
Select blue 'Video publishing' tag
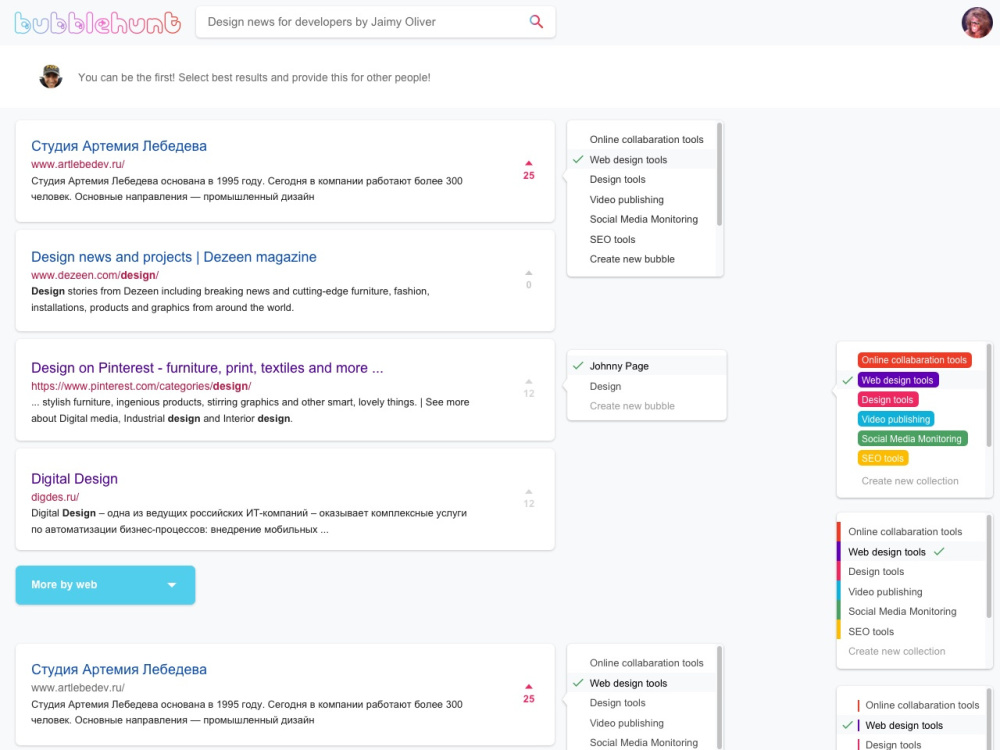tap(895, 419)
